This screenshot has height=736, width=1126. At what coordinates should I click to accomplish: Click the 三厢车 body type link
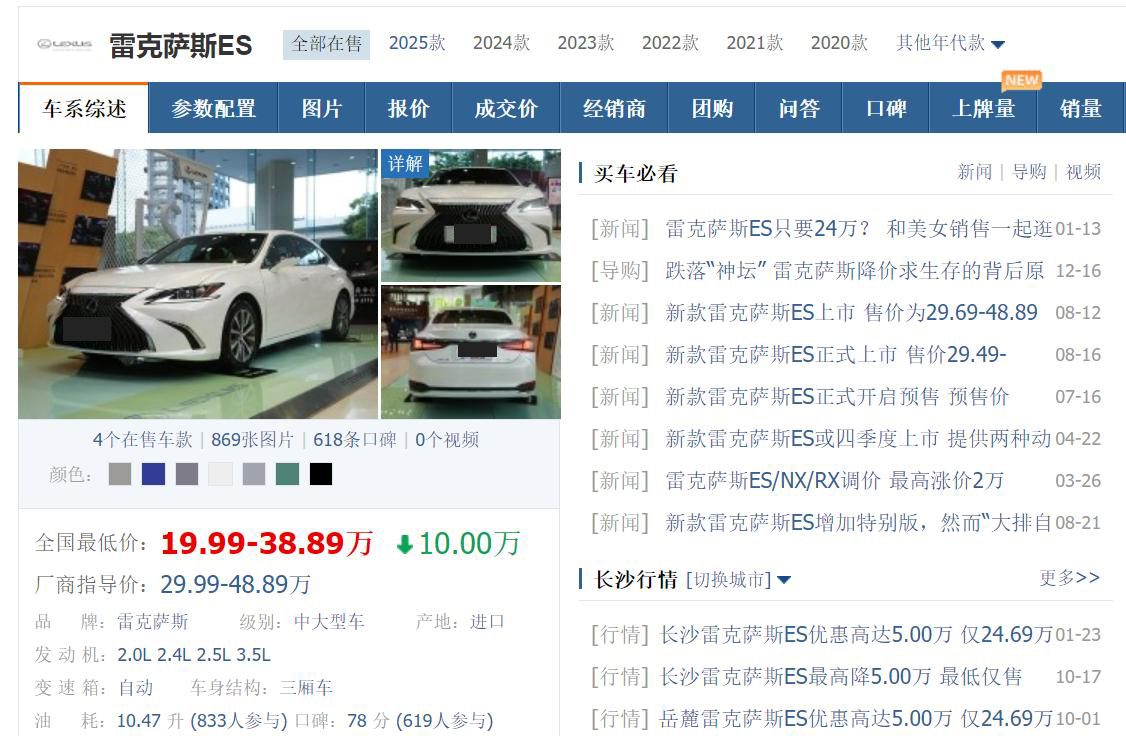tap(307, 688)
